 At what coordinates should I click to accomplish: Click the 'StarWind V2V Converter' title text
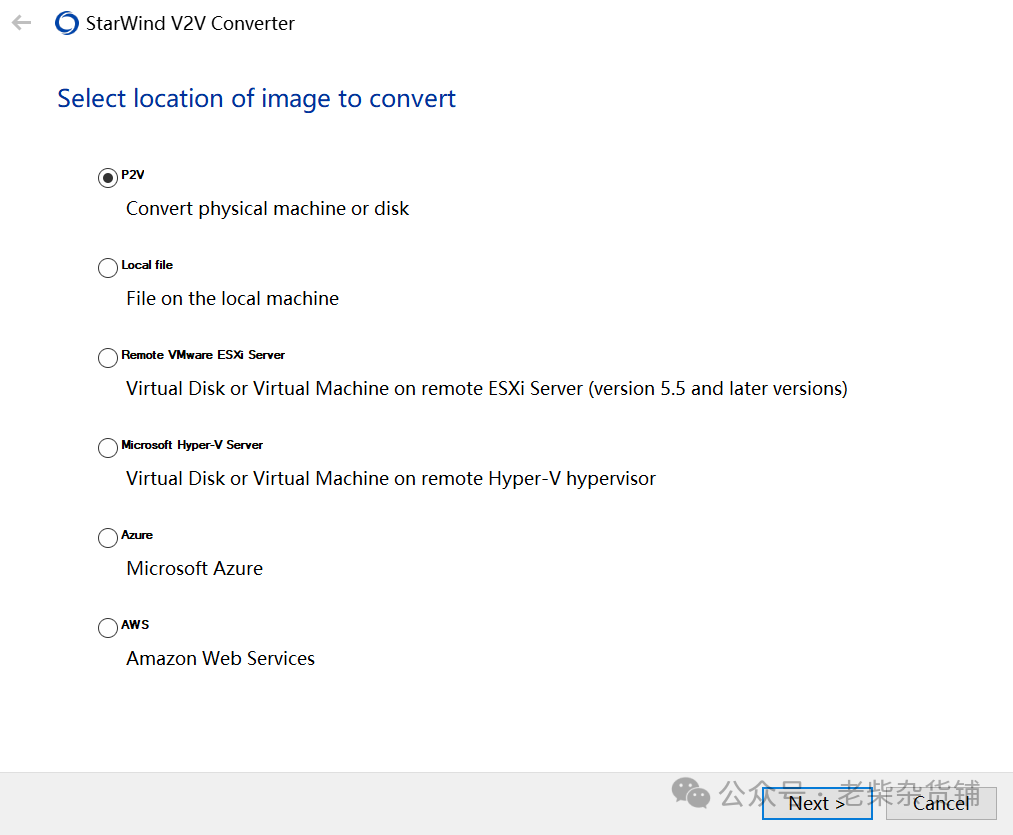190,23
